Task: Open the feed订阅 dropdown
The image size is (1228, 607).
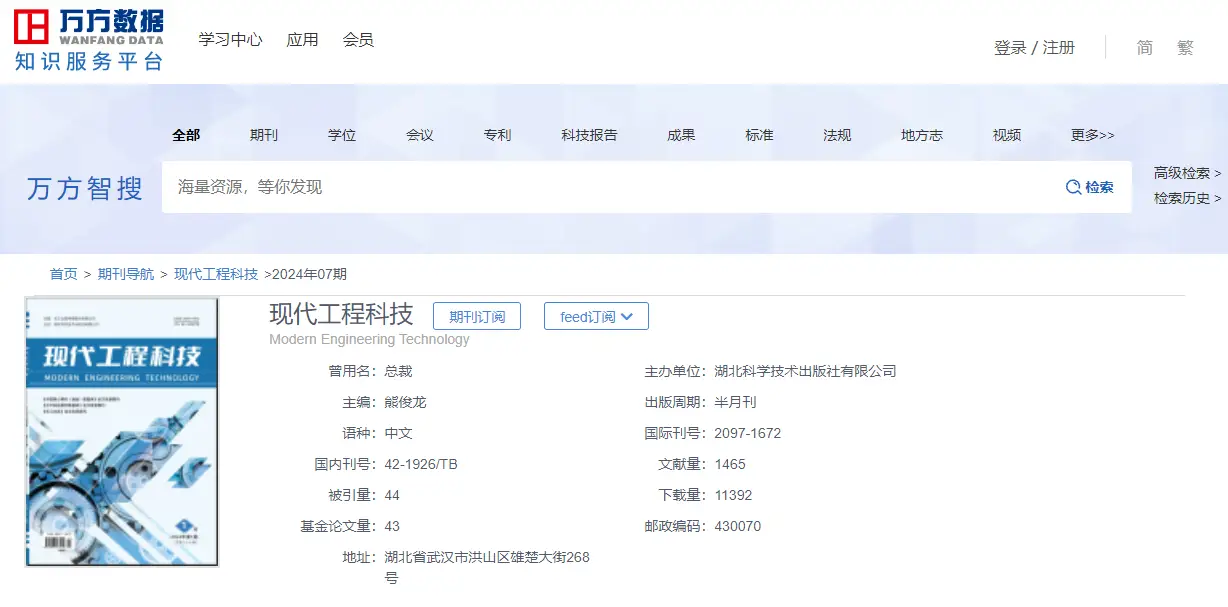Action: click(596, 317)
